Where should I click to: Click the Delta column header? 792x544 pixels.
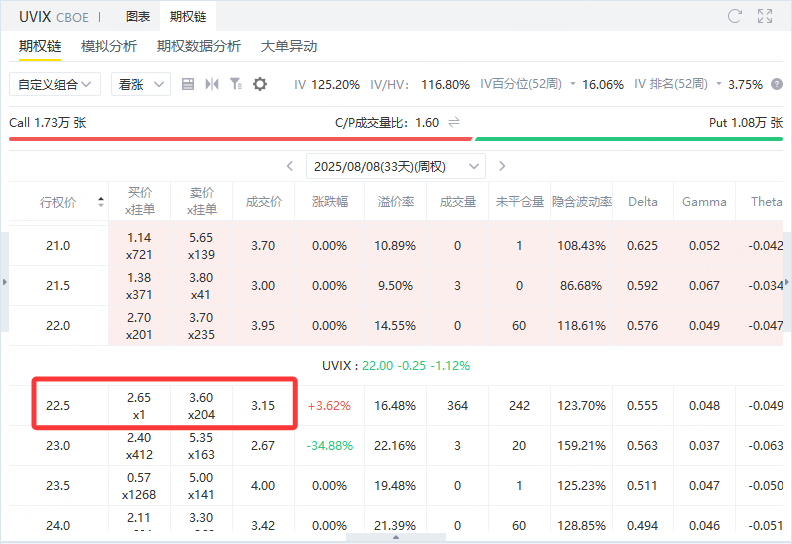click(x=643, y=202)
